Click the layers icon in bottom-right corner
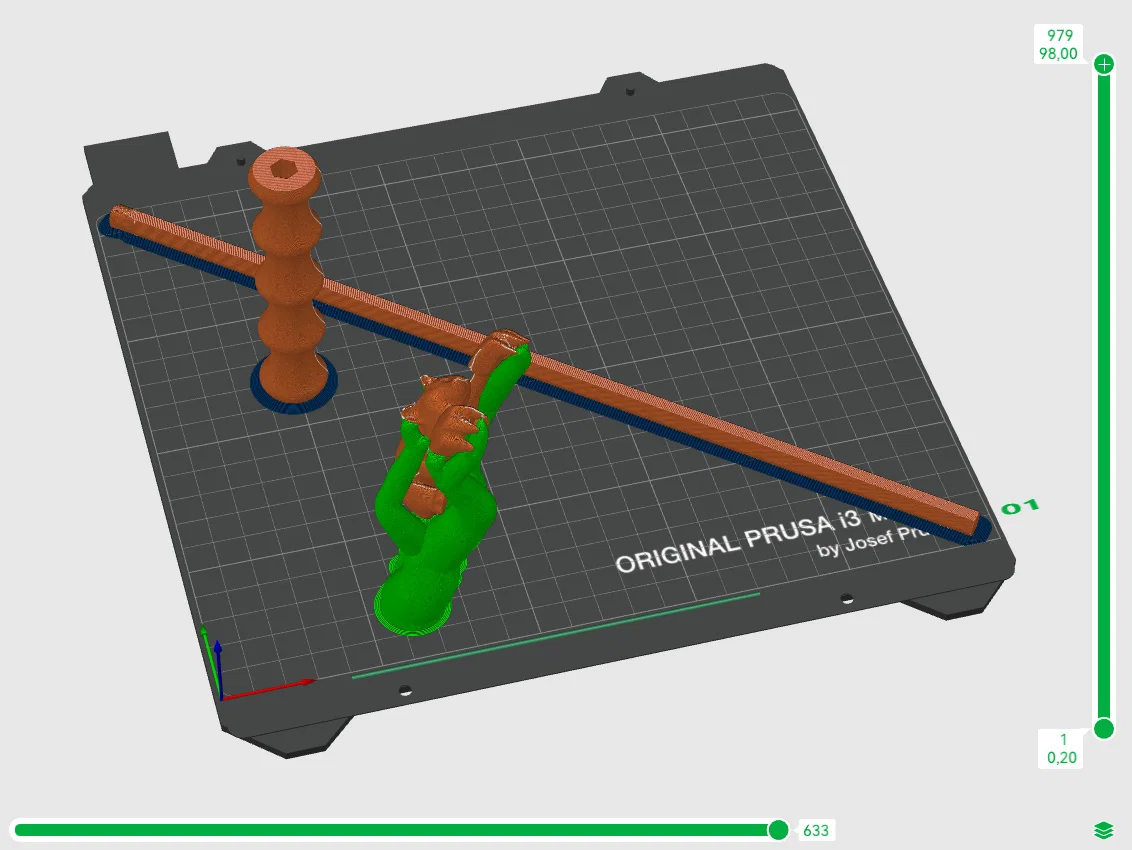 [x=1104, y=831]
